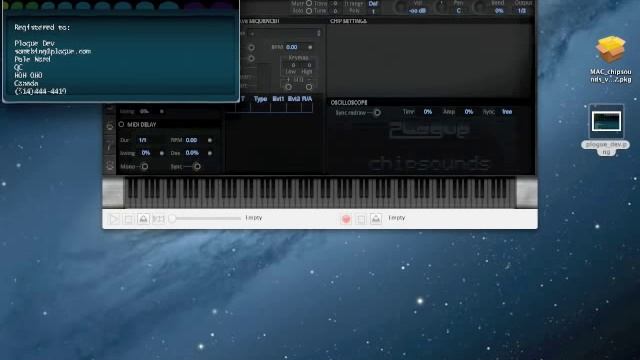640x360 pixels.
Task: Open the load icon next to the recorder stop
Action: [376, 219]
